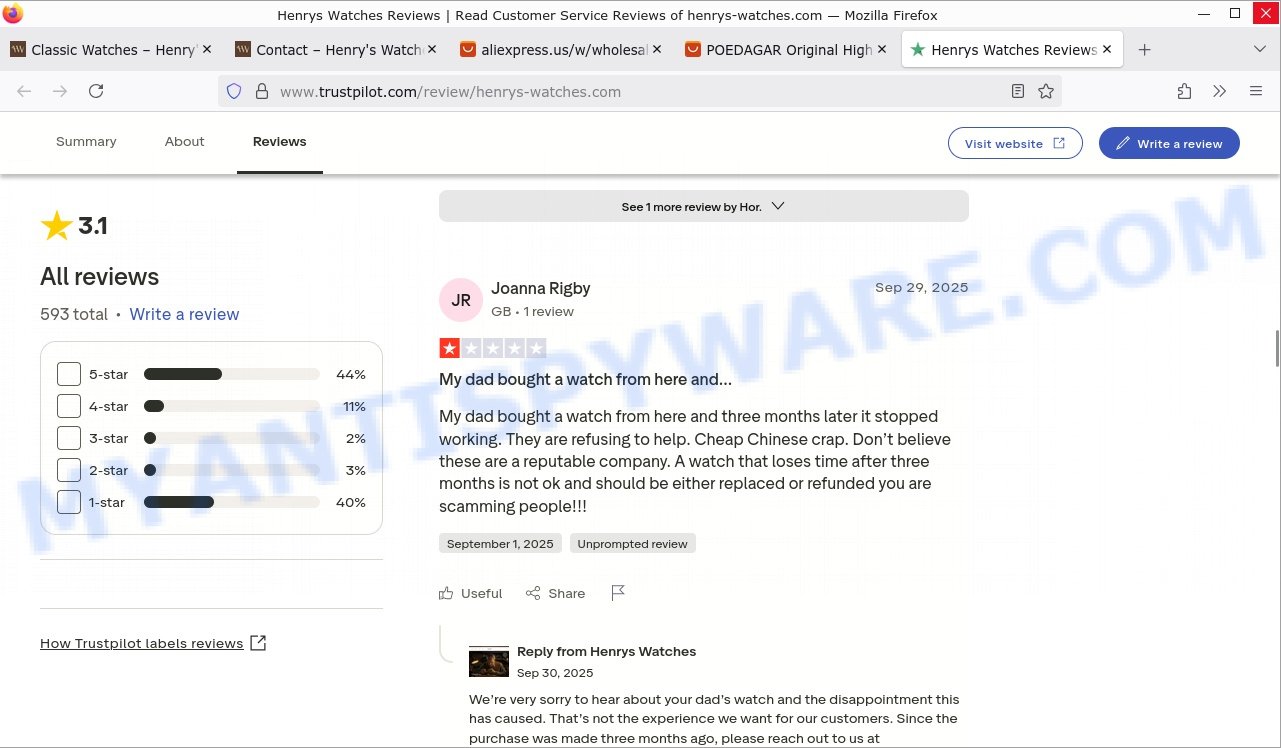Image resolution: width=1281 pixels, height=748 pixels.
Task: Check the 5-star filter checkbox
Action: click(69, 374)
